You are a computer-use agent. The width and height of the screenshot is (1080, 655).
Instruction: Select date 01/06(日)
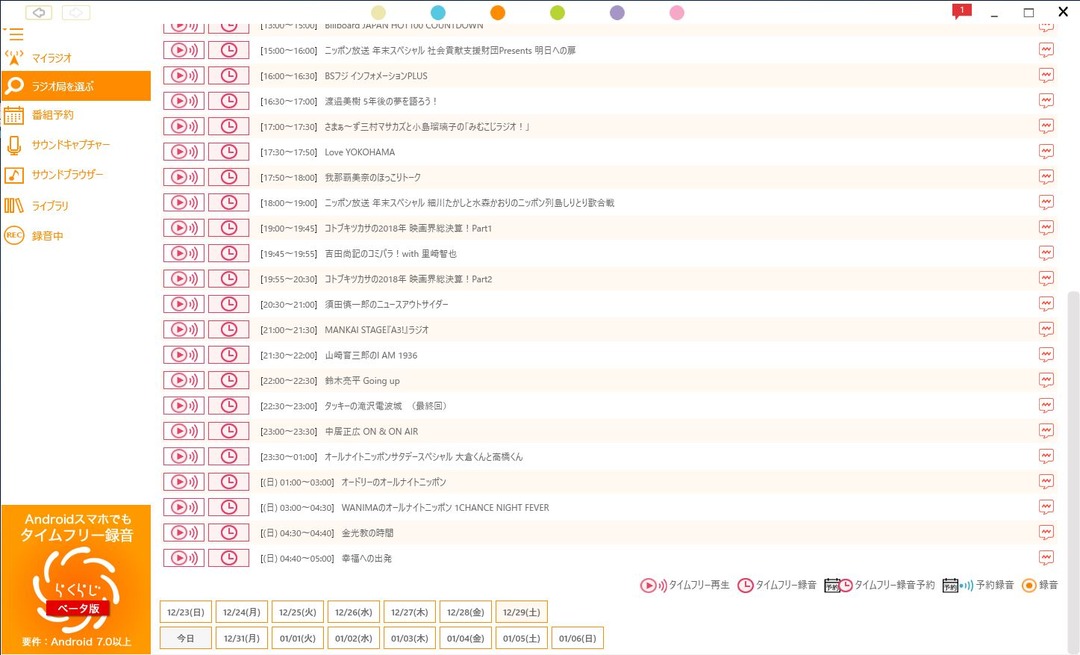[x=577, y=638]
